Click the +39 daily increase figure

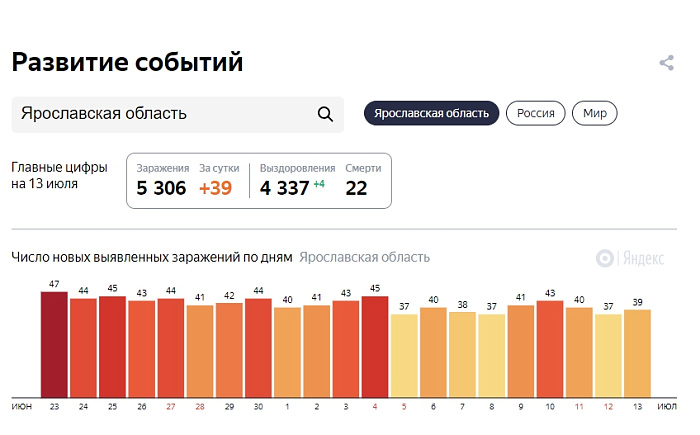pyautogui.click(x=215, y=188)
